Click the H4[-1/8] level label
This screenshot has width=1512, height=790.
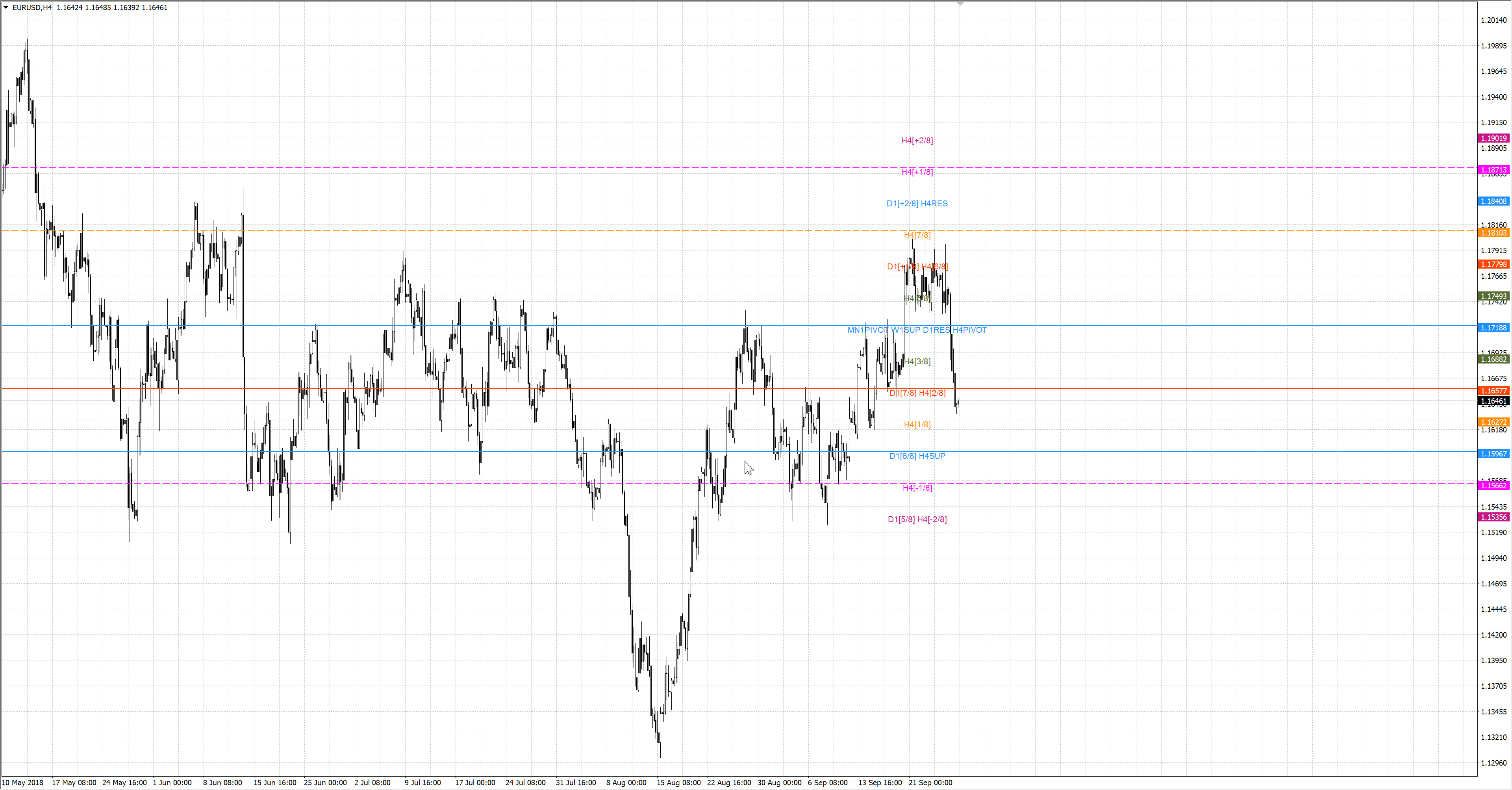coord(917,488)
